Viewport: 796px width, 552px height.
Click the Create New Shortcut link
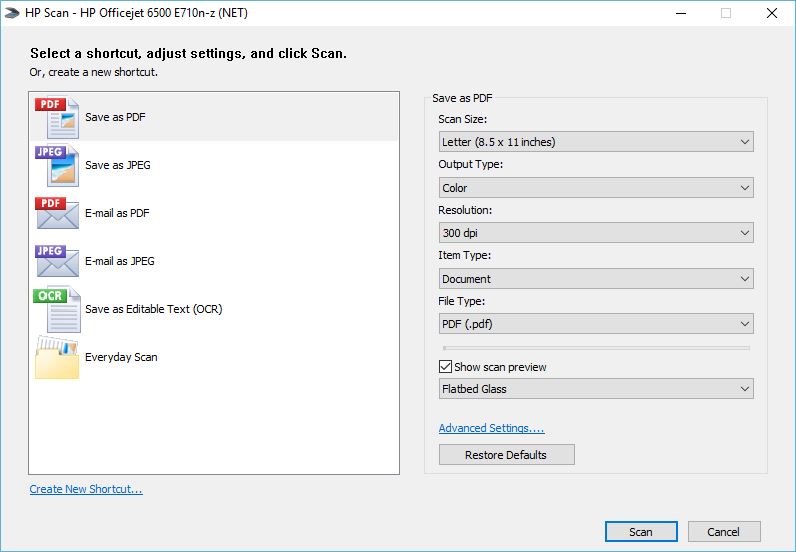86,489
